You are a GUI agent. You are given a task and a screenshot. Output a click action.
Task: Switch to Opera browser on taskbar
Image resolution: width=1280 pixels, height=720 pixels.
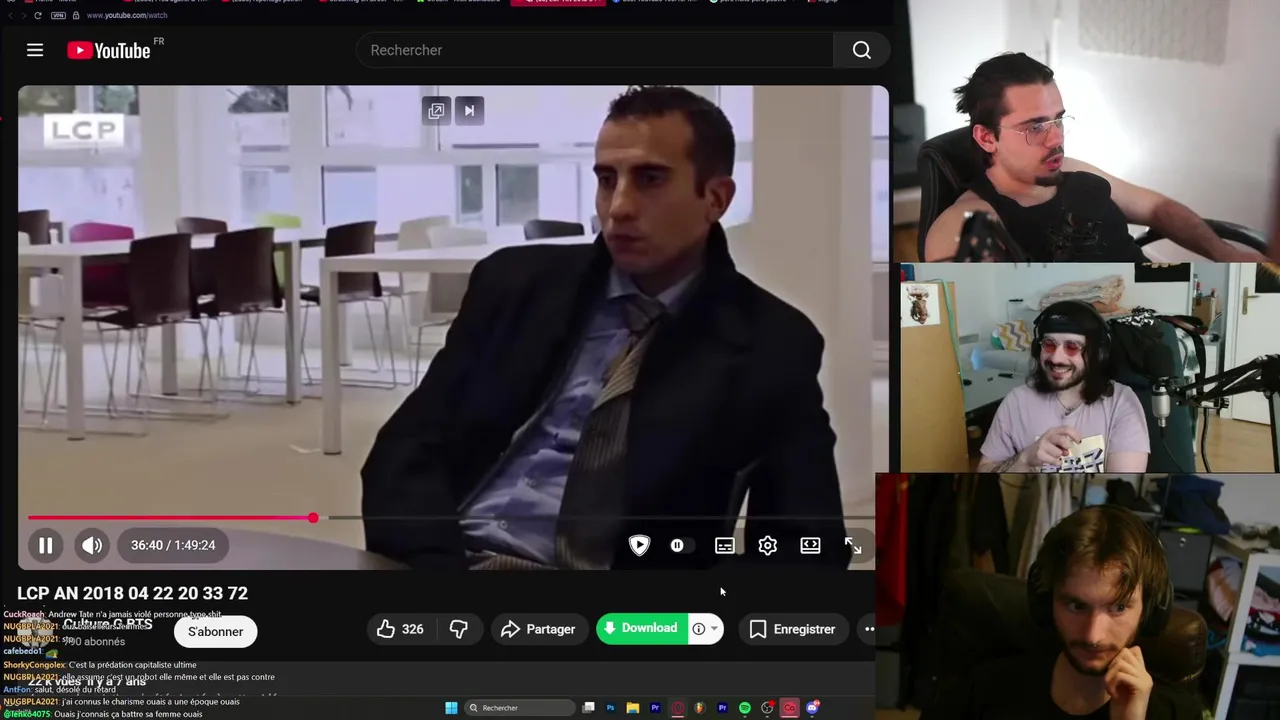pos(677,708)
